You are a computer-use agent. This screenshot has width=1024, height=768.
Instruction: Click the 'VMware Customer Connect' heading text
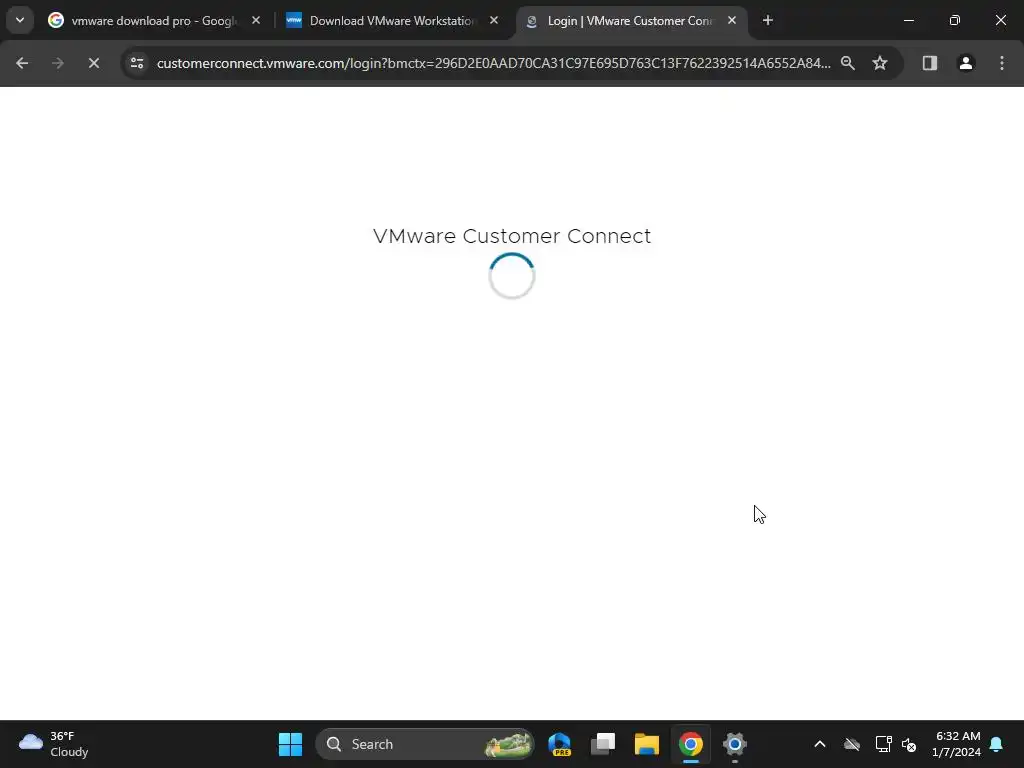click(512, 236)
